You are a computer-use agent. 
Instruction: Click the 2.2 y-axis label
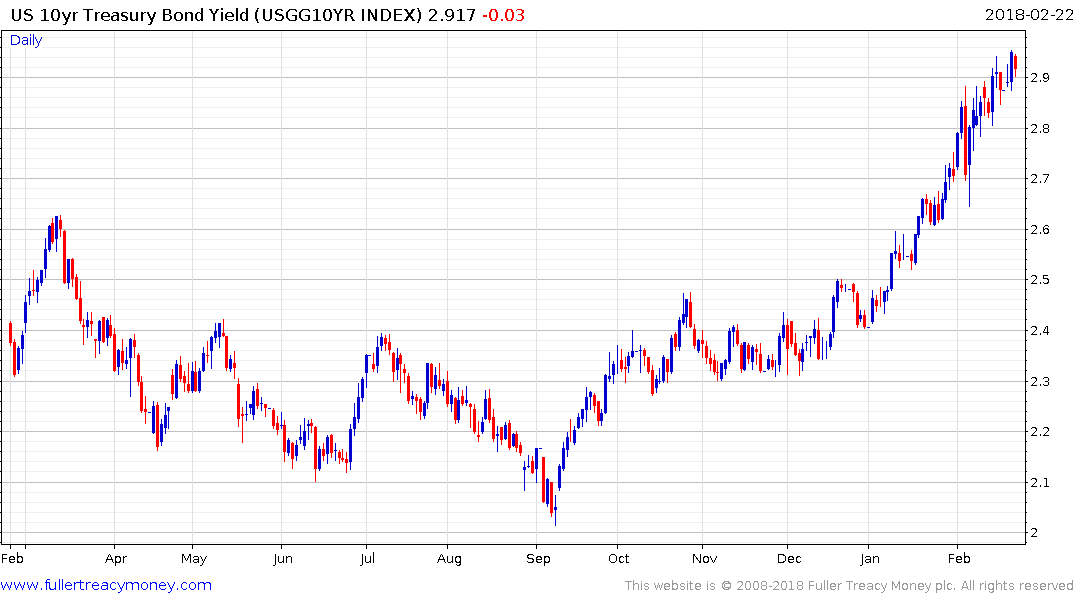point(1040,431)
